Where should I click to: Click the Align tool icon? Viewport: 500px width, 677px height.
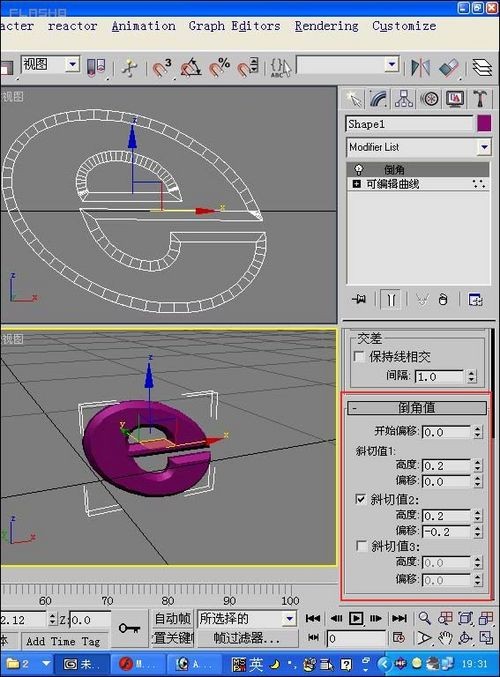click(449, 68)
